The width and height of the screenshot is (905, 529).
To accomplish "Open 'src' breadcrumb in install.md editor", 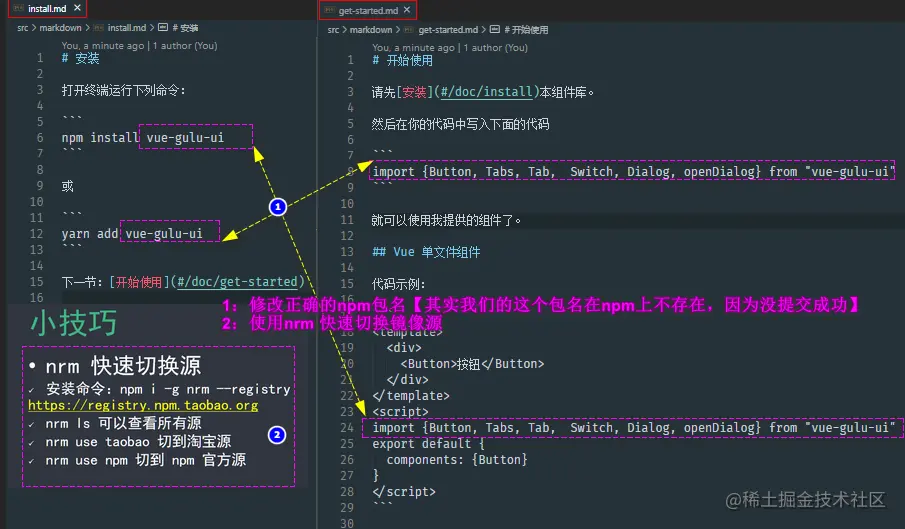I will 23,28.
